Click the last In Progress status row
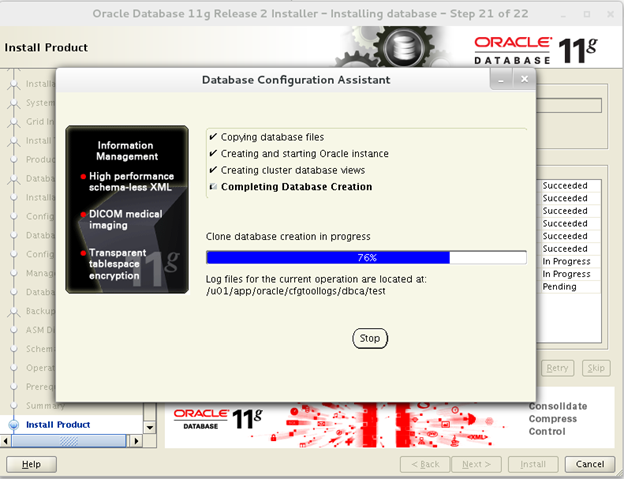Viewport: 624px width, 479px height. pos(570,274)
